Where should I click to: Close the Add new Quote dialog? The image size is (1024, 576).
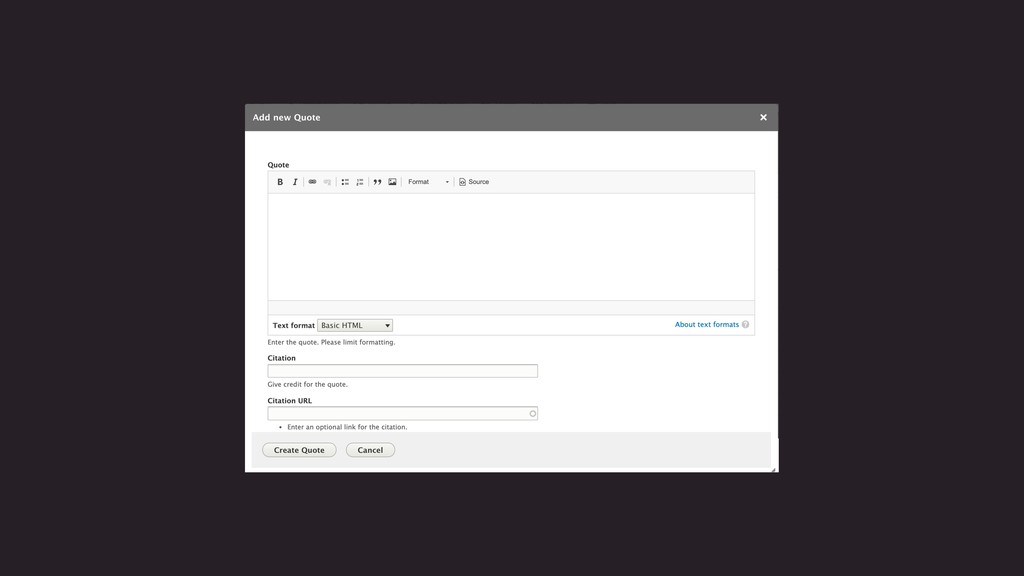763,118
